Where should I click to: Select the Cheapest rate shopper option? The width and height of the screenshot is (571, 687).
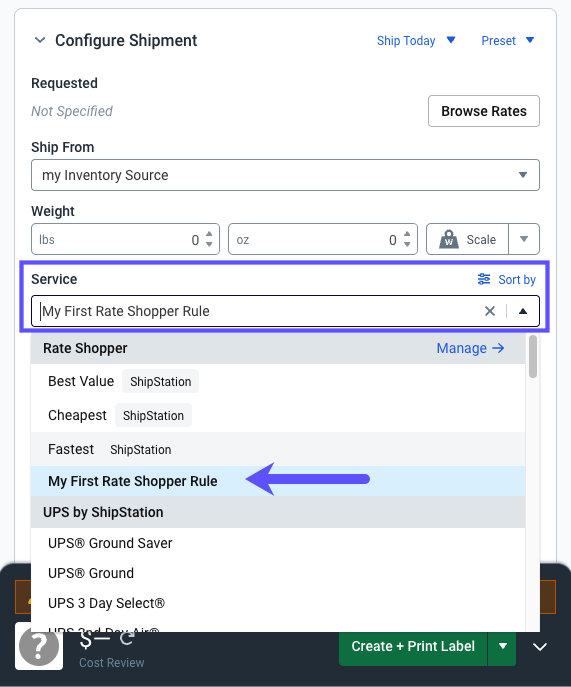pos(278,415)
